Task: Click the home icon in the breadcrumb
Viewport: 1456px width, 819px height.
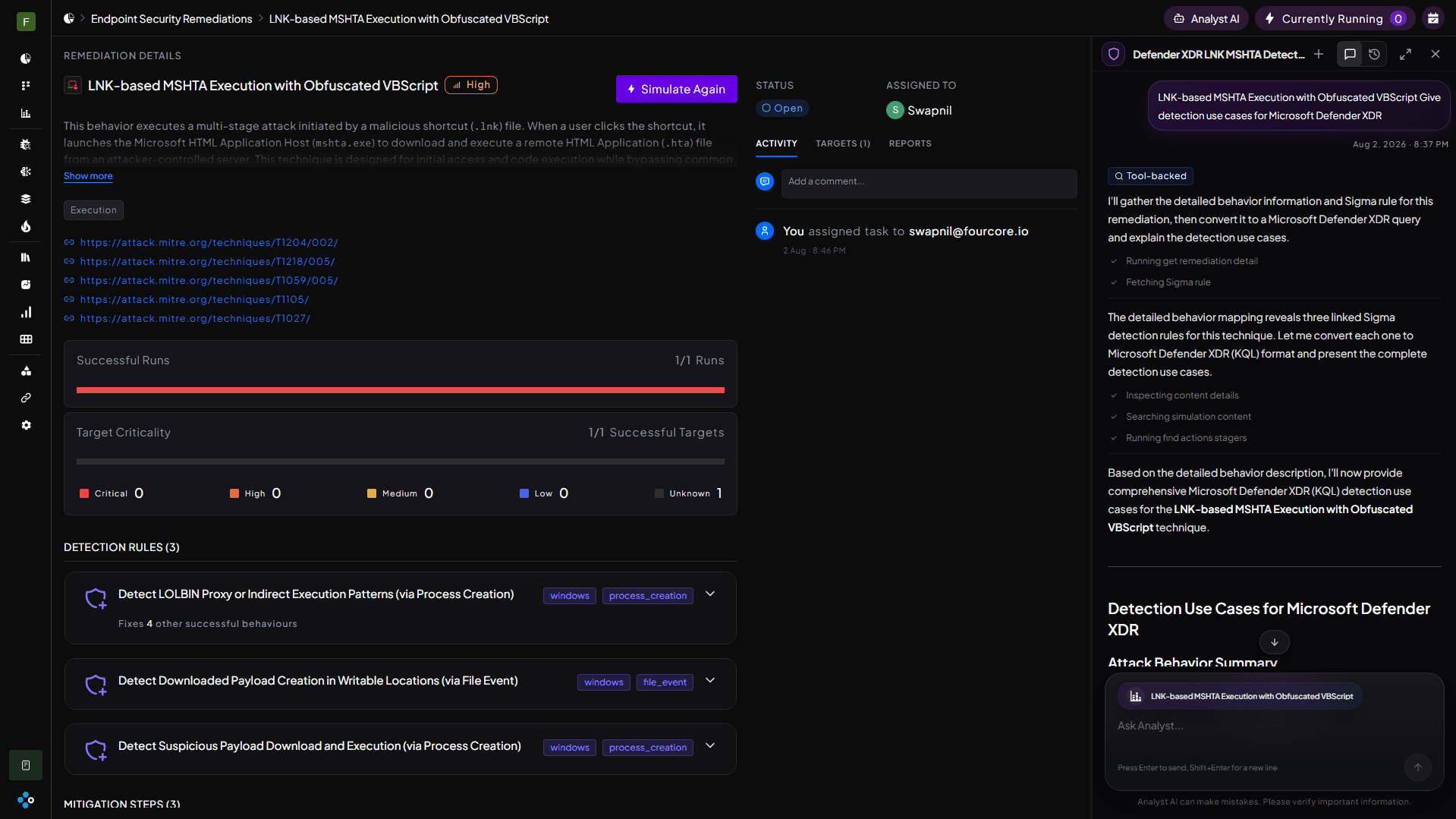Action: click(x=69, y=18)
